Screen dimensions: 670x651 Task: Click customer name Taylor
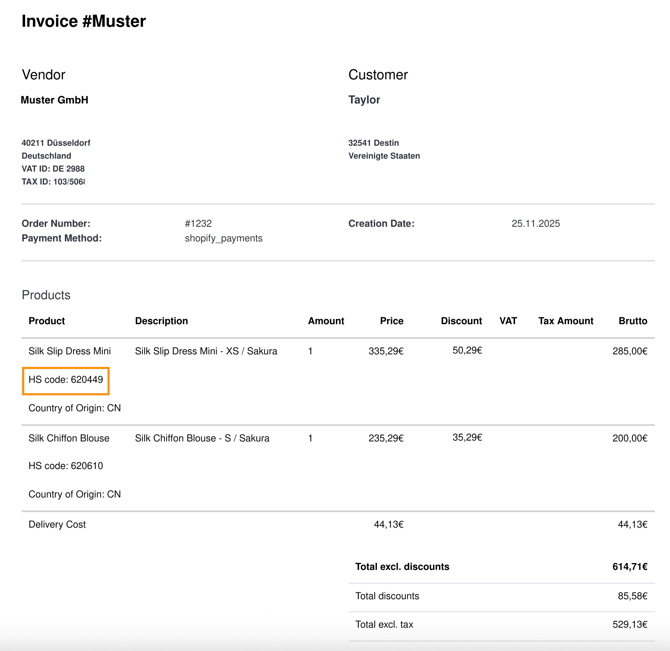tap(364, 100)
